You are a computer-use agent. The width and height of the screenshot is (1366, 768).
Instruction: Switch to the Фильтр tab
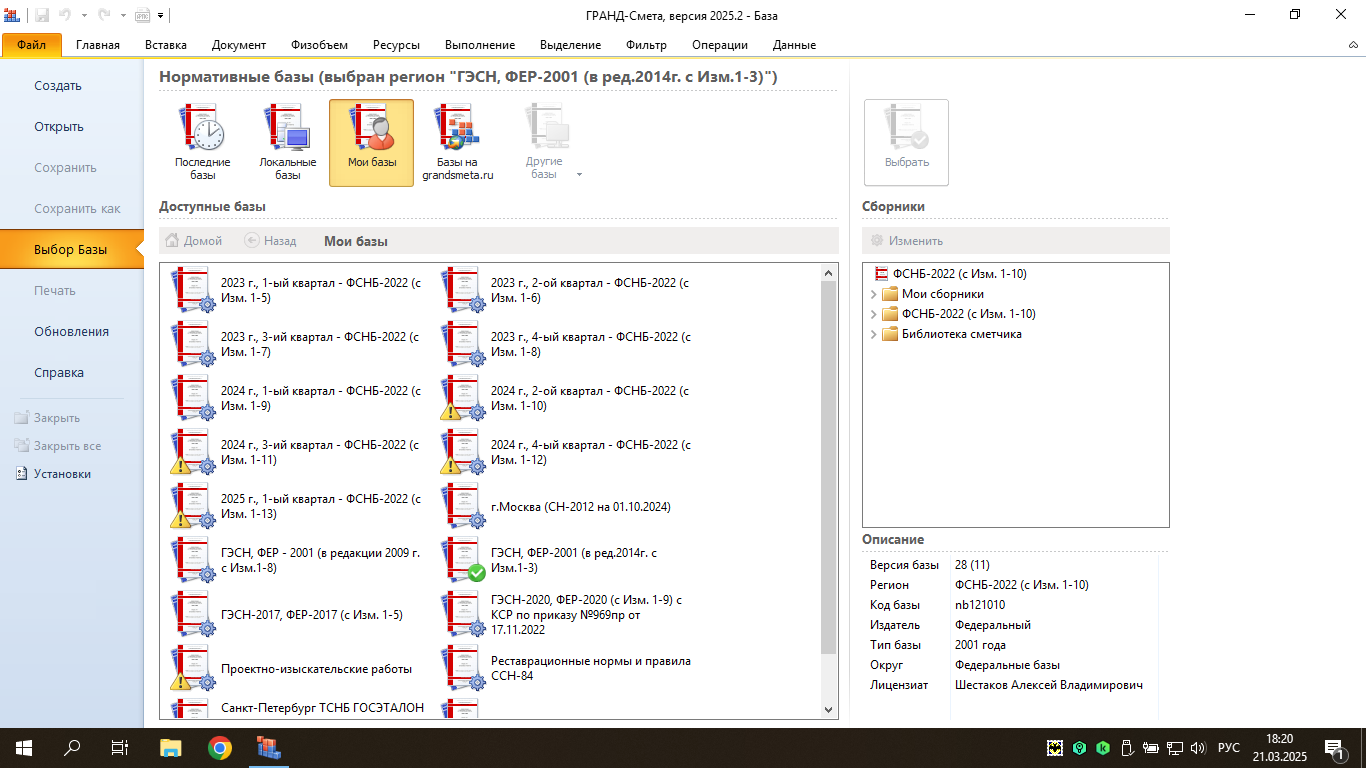point(646,45)
